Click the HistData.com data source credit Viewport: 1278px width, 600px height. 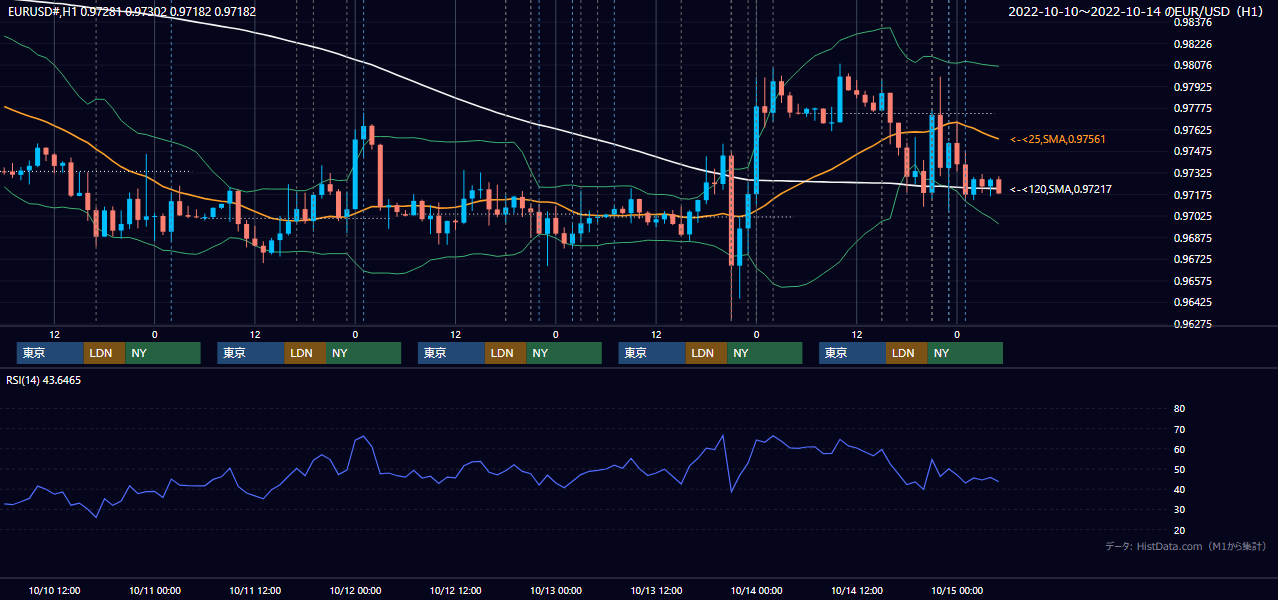click(1186, 546)
